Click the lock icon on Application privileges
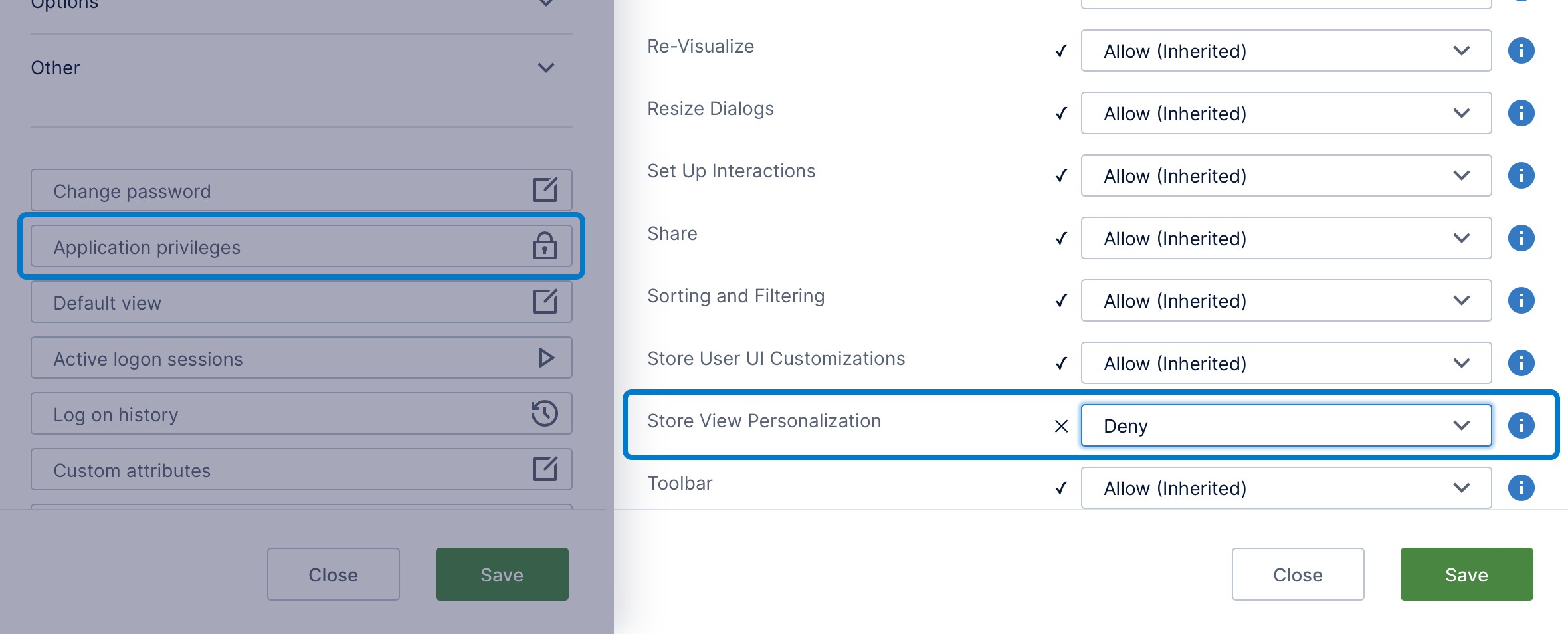Image resolution: width=1568 pixels, height=634 pixels. 545,247
